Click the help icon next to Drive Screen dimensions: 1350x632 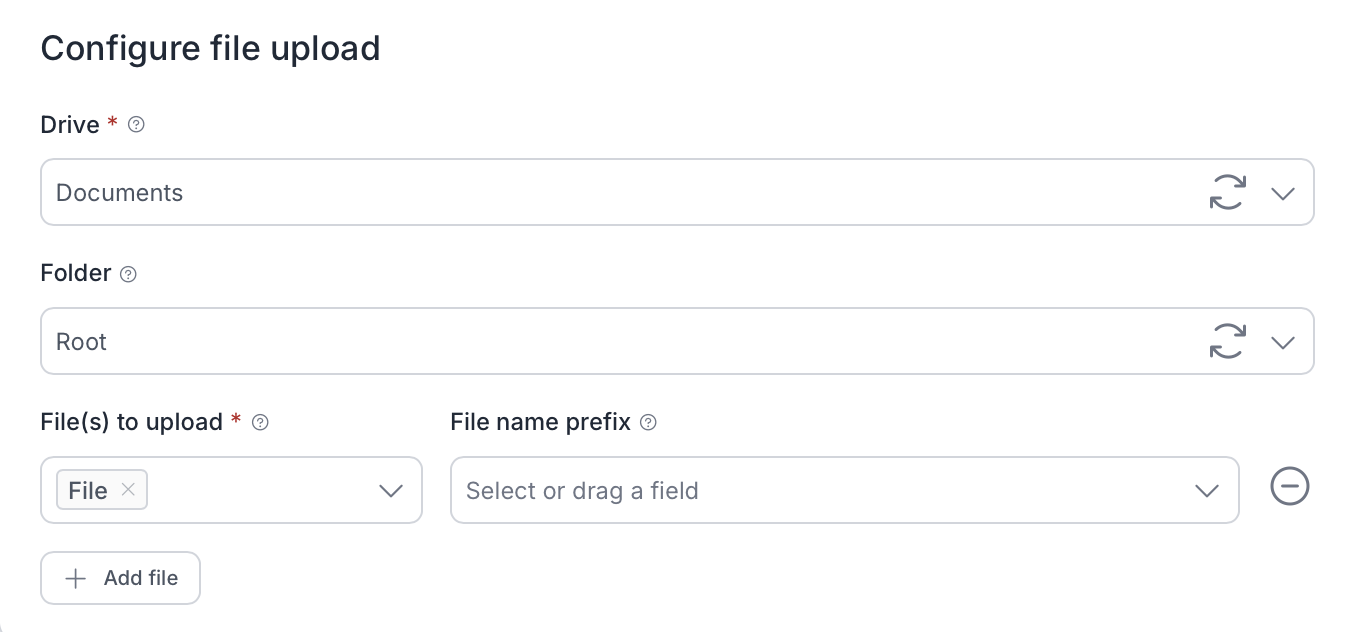[x=137, y=125]
